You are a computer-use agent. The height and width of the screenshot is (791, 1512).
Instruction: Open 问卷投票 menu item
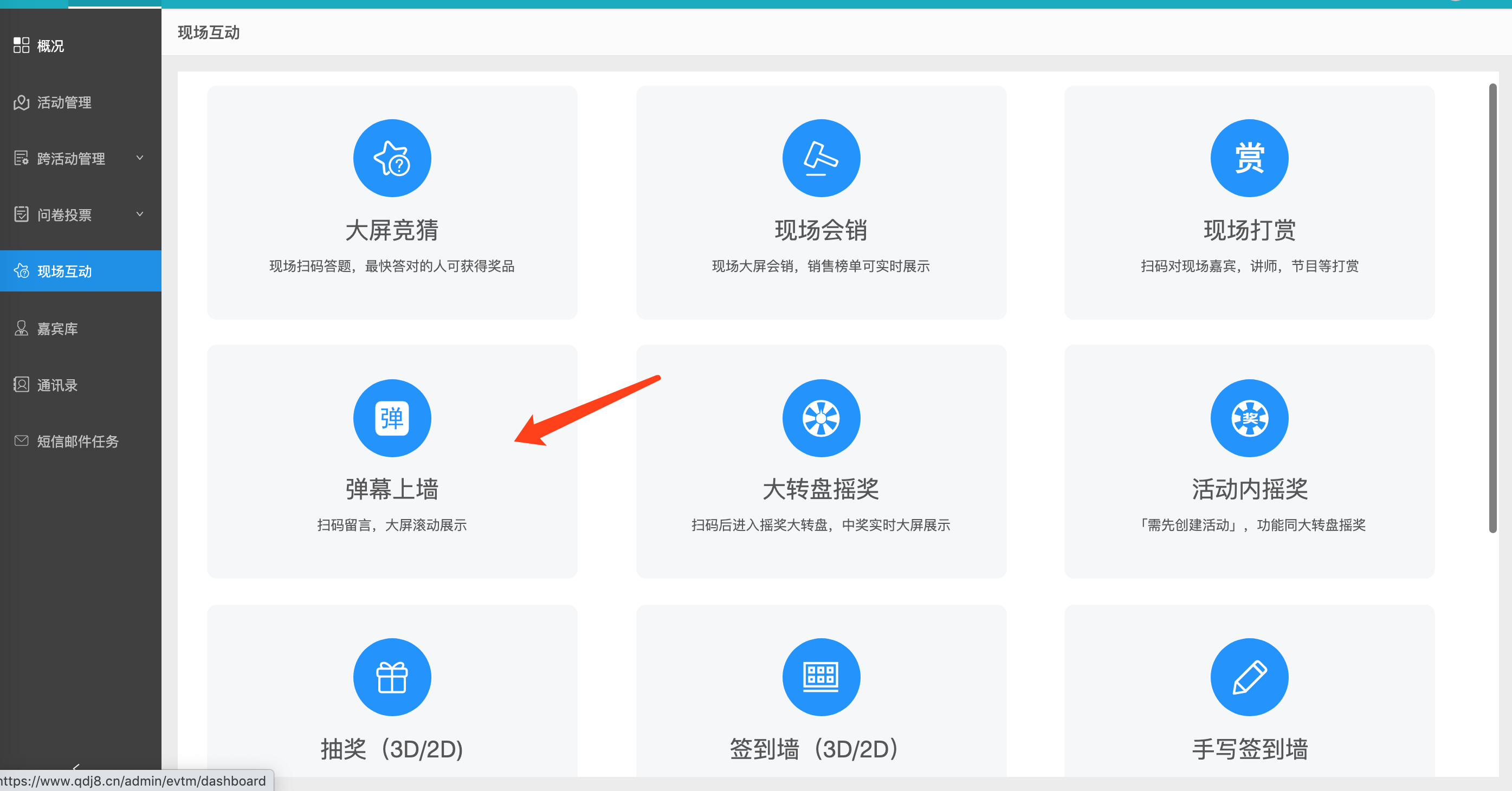[x=80, y=215]
